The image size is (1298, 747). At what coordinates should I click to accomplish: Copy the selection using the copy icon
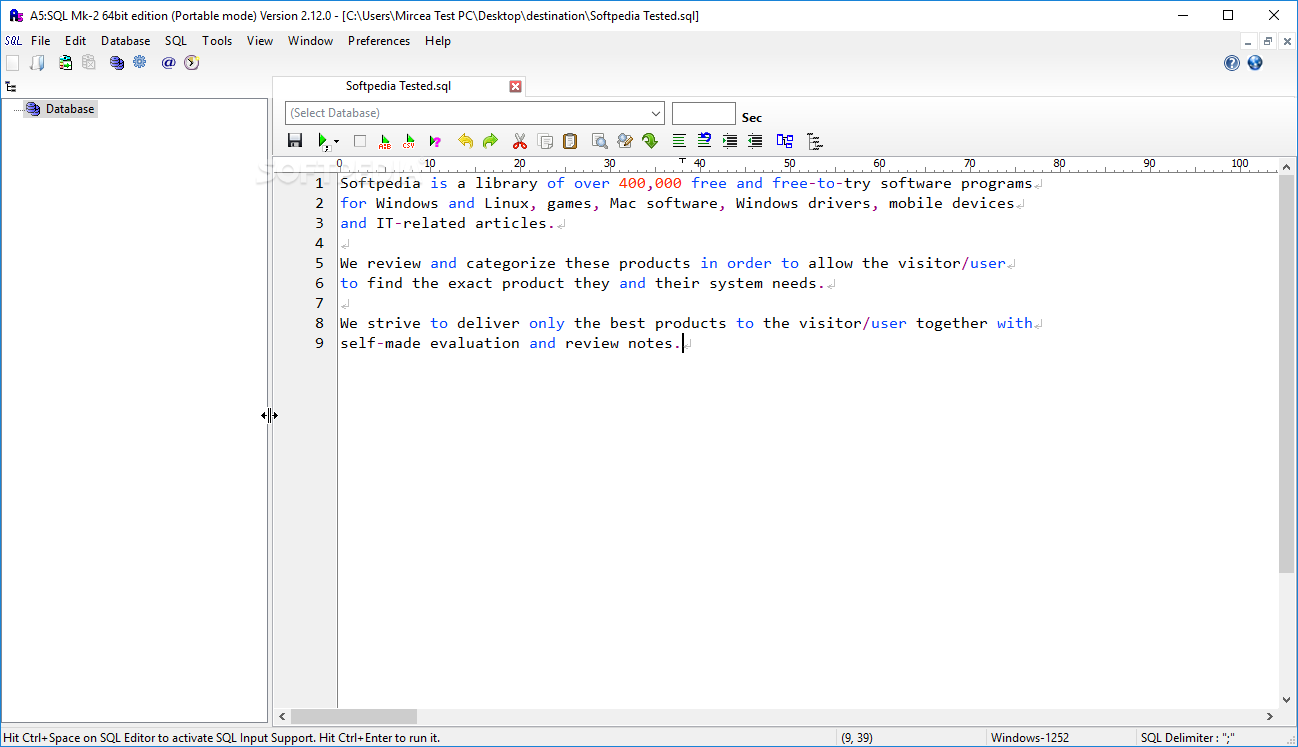click(545, 141)
